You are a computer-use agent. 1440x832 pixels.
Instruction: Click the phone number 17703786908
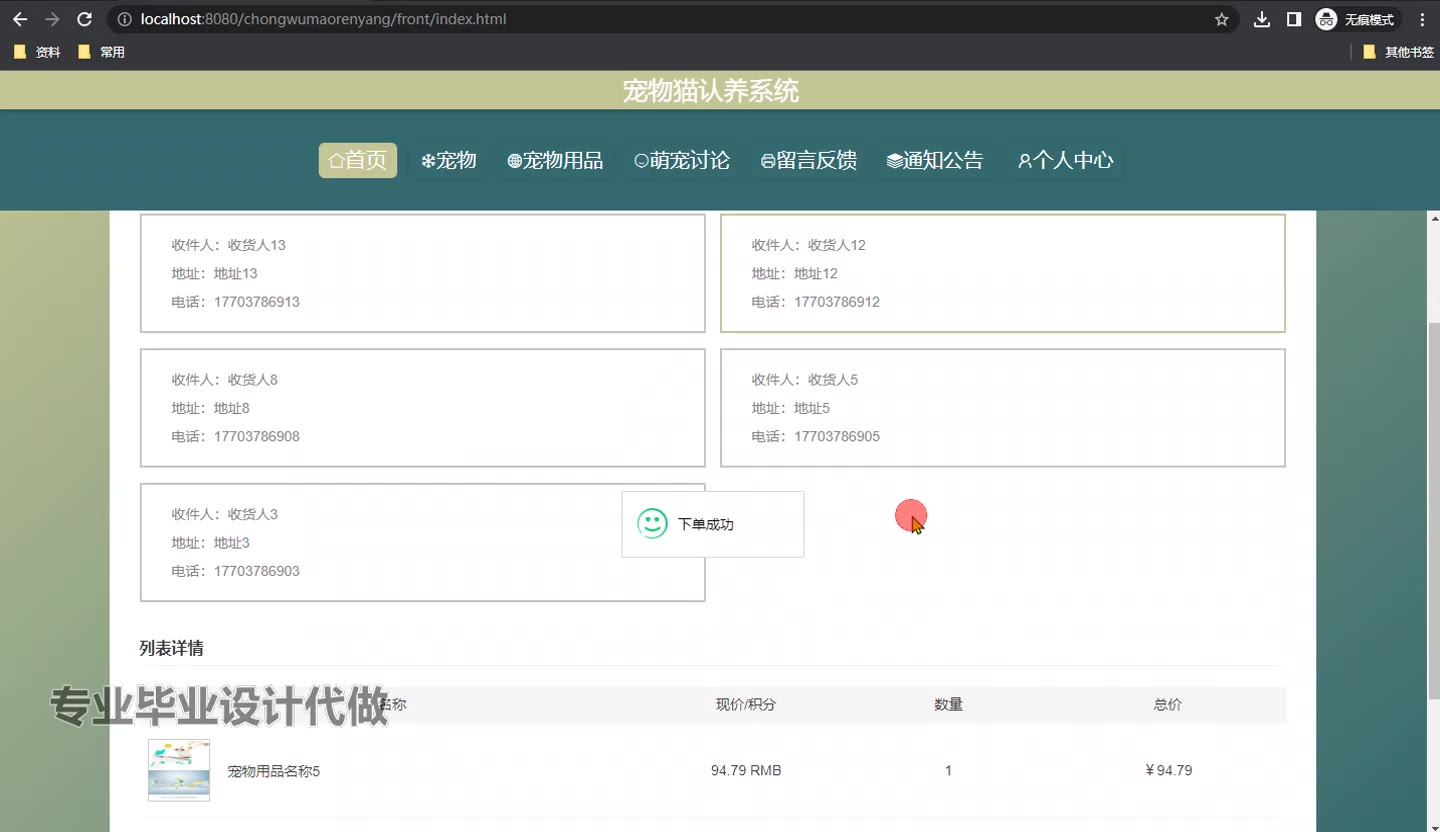257,436
